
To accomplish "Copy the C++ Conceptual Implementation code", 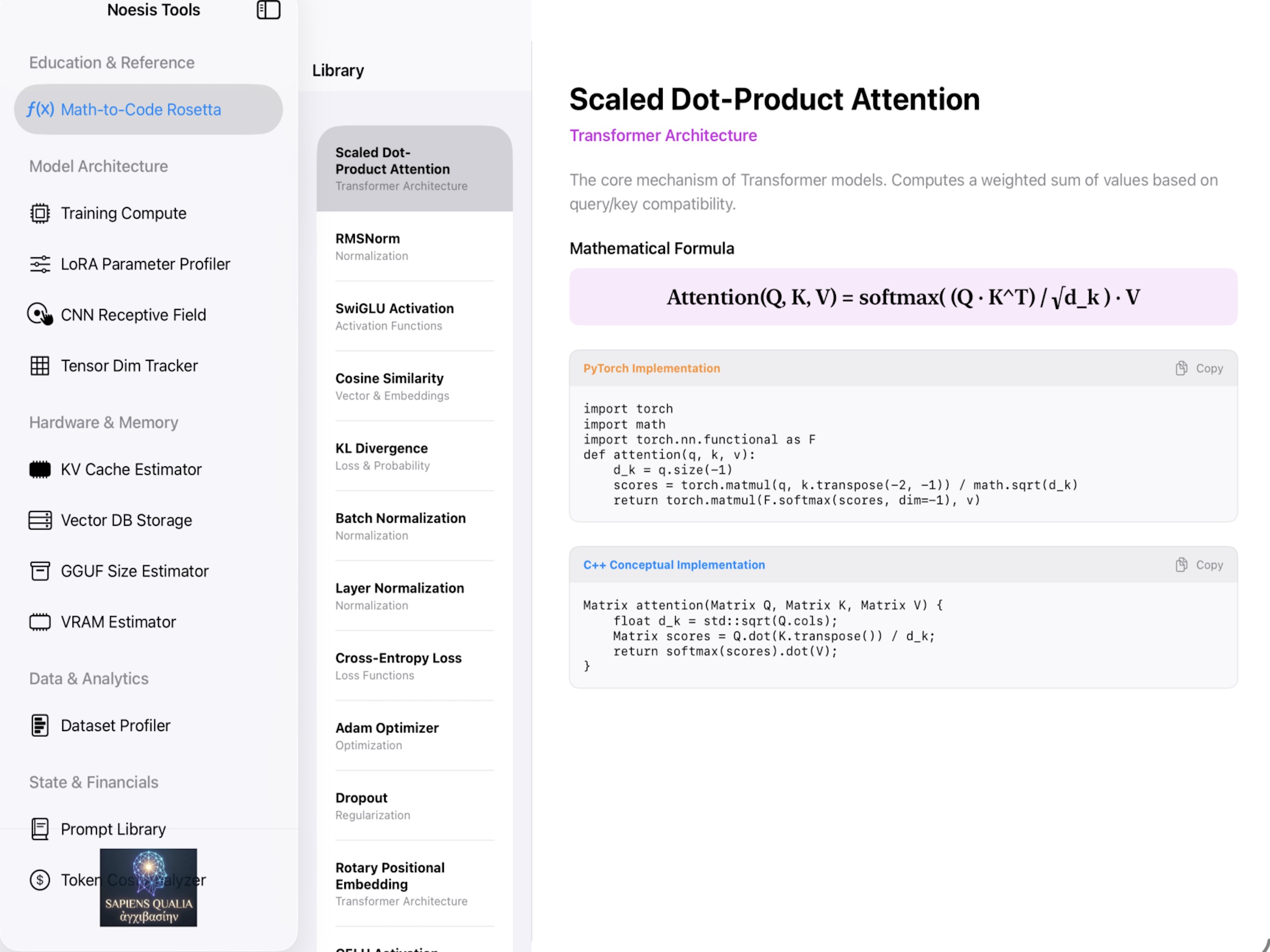I will coord(1199,565).
